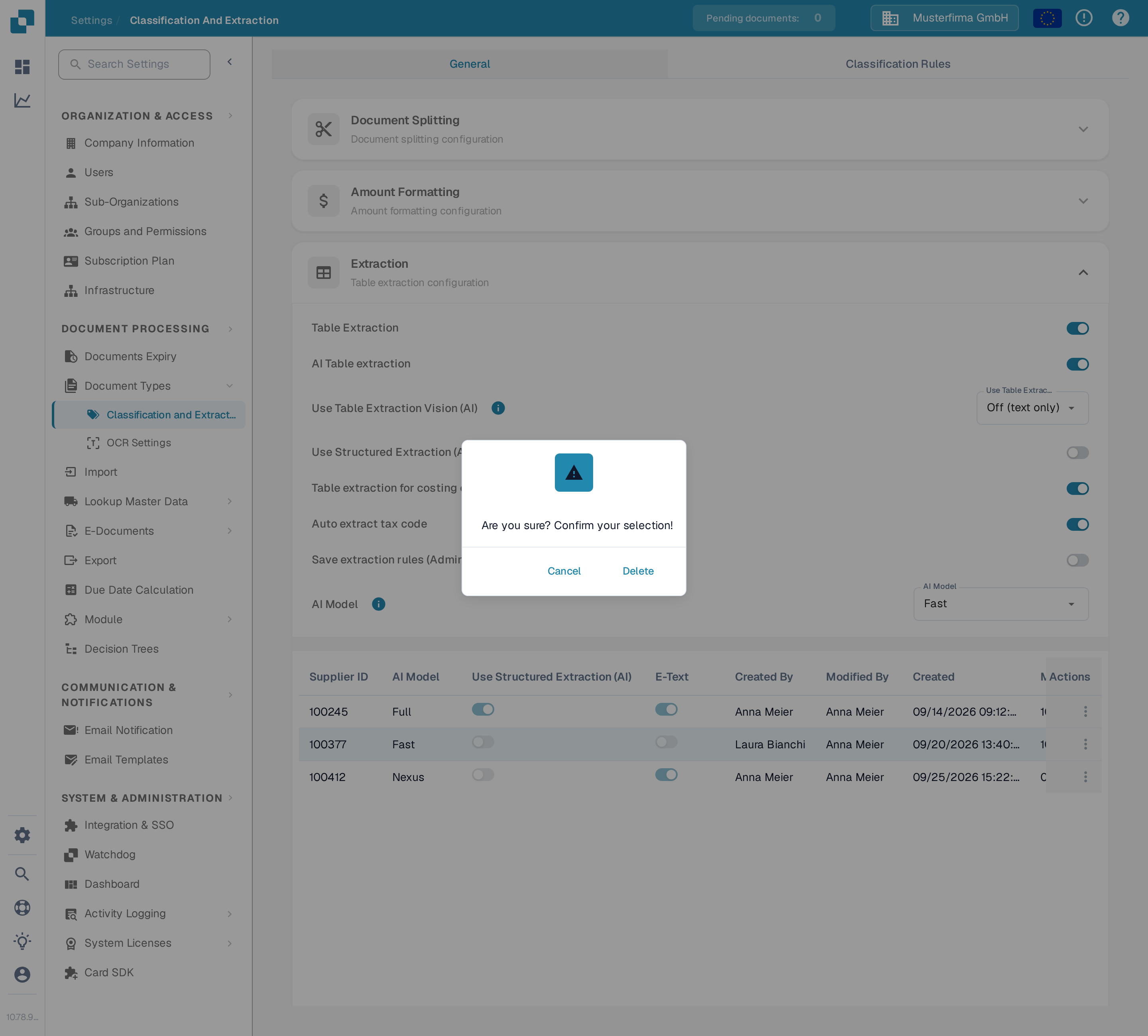Open OCR Settings in sidebar
The height and width of the screenshot is (1036, 1148).
pos(138,443)
